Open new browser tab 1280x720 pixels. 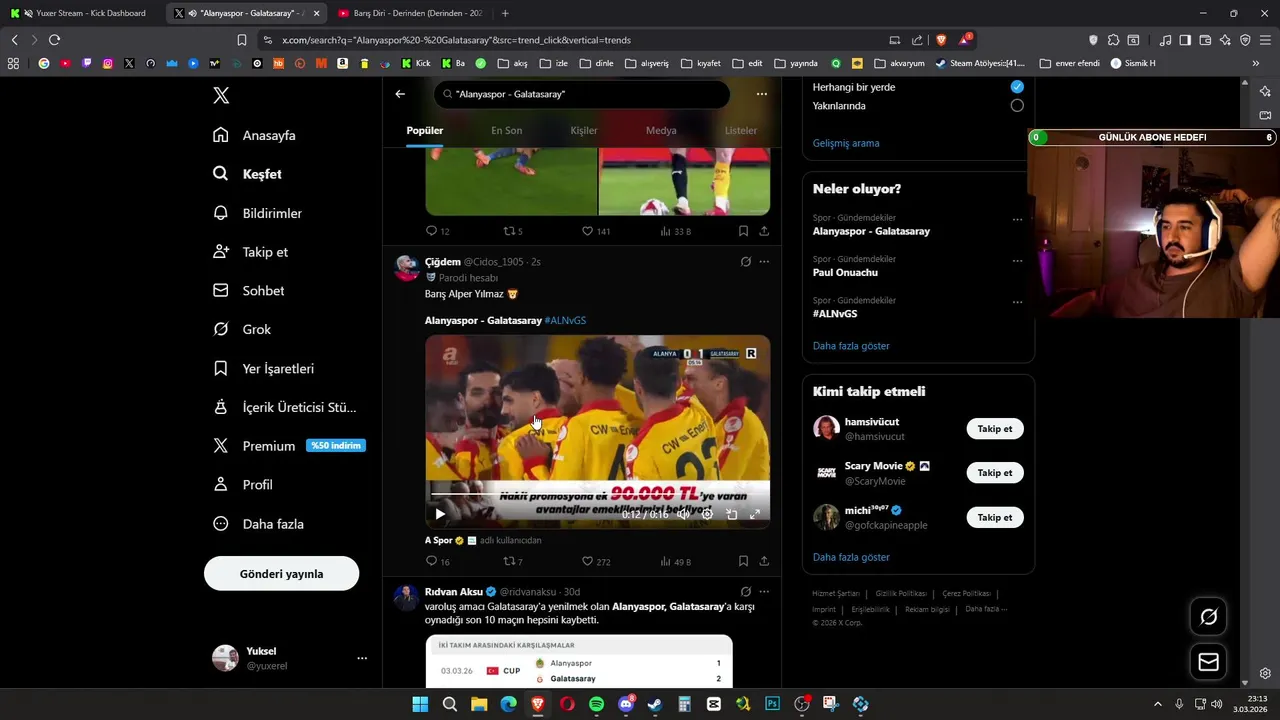505,13
